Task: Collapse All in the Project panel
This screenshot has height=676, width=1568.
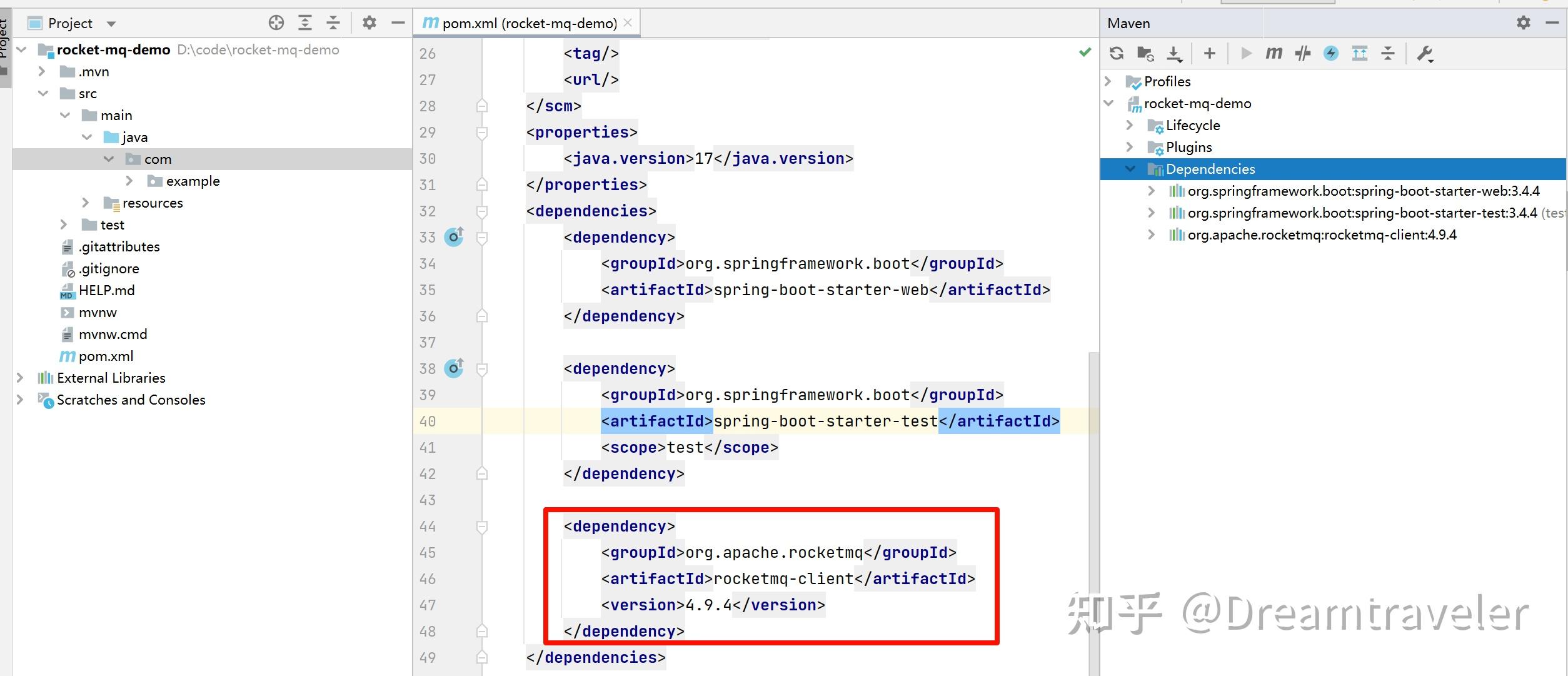Action: click(x=334, y=23)
